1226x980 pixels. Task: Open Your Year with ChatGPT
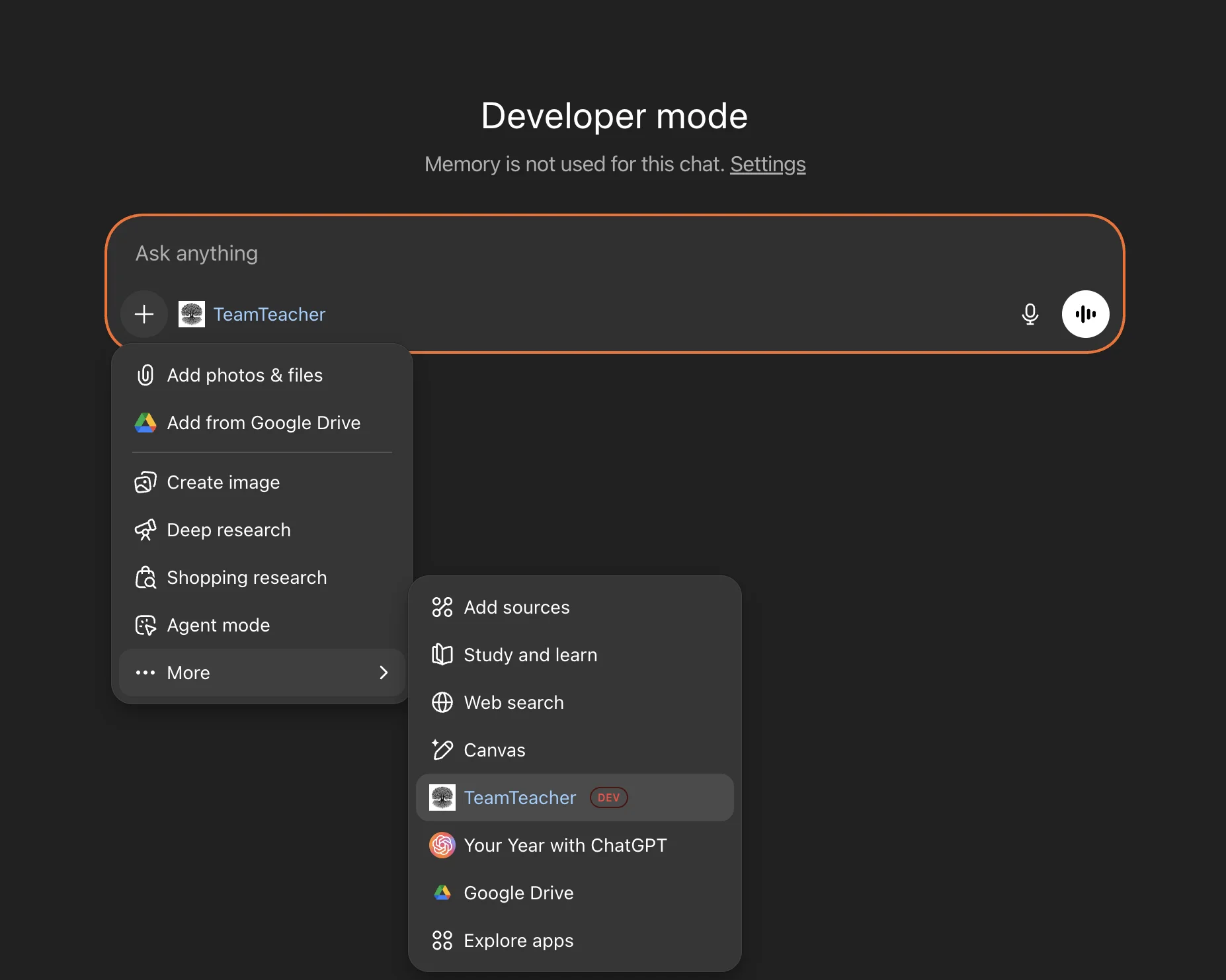coord(565,845)
